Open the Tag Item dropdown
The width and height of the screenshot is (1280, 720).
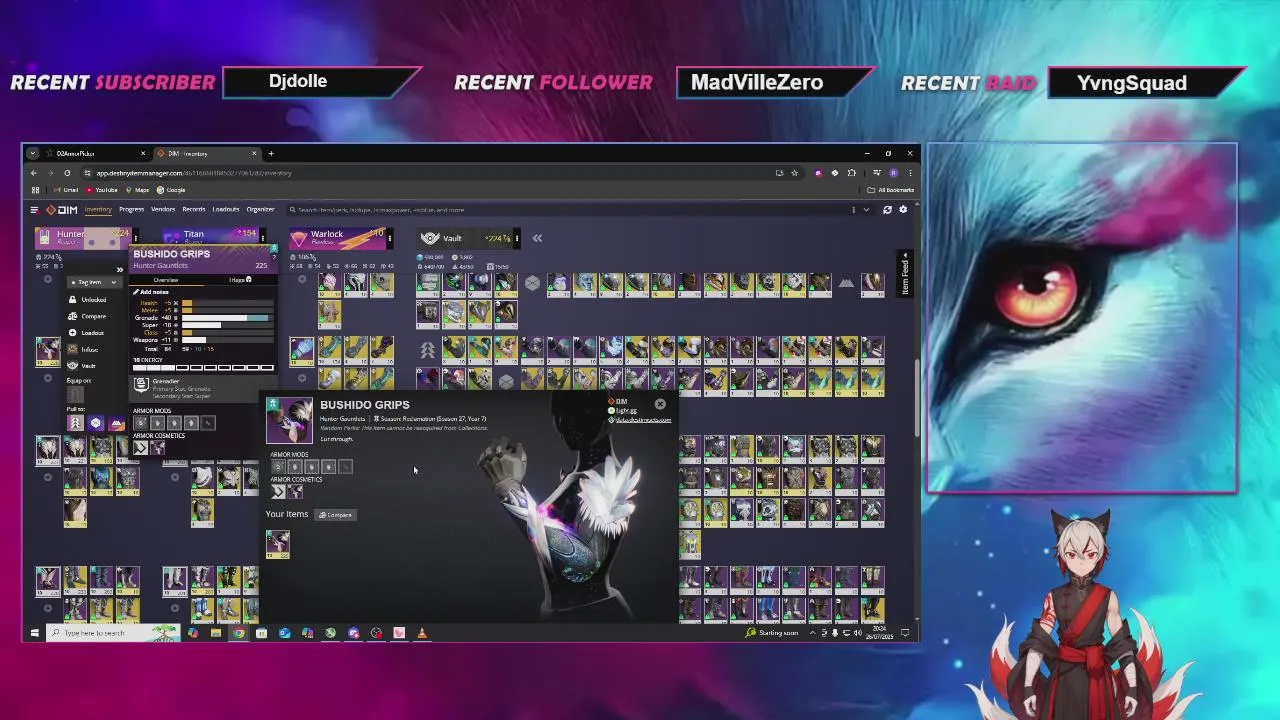94,282
